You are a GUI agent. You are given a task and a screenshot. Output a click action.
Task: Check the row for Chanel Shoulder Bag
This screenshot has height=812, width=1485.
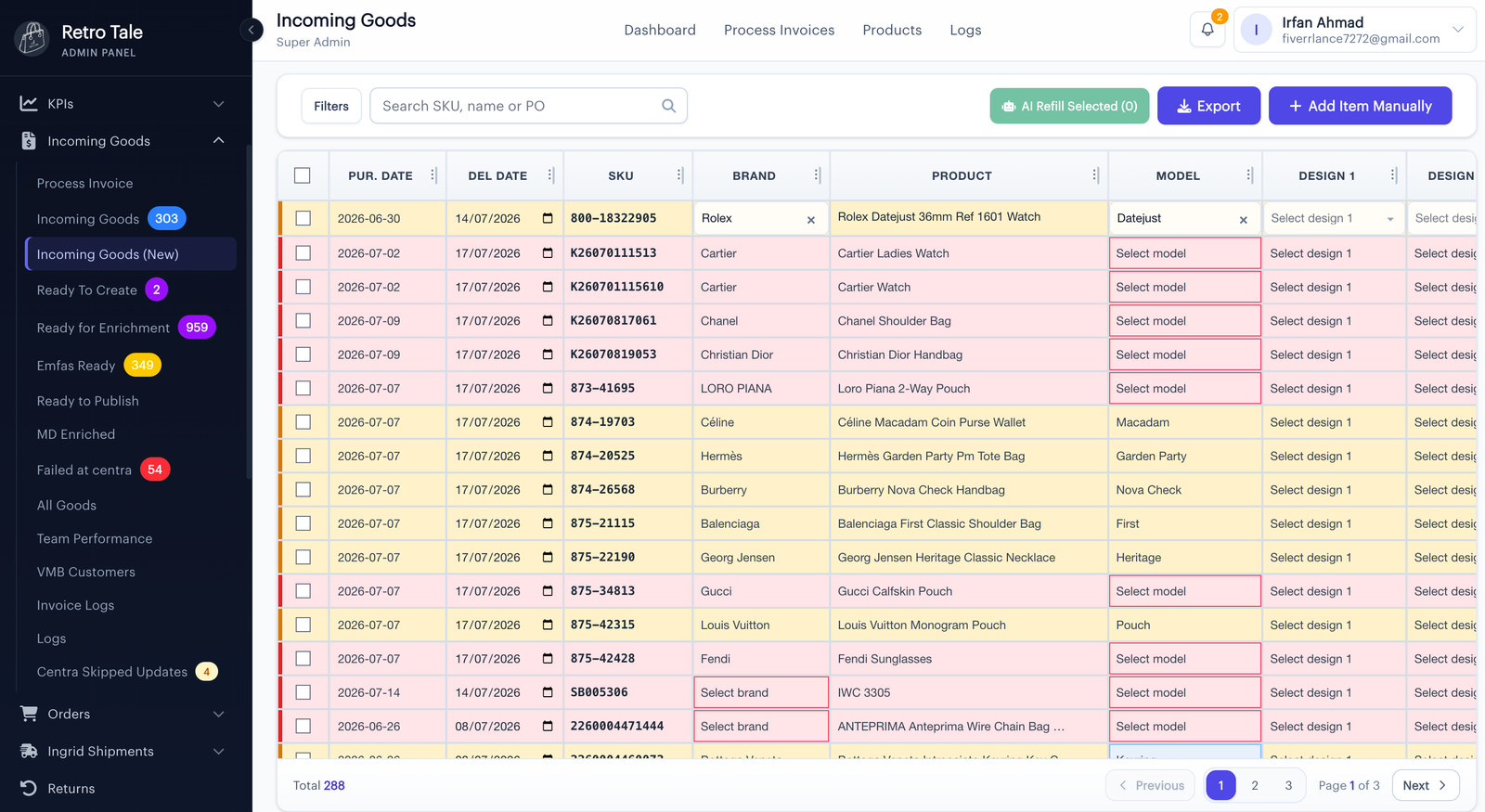pos(303,320)
